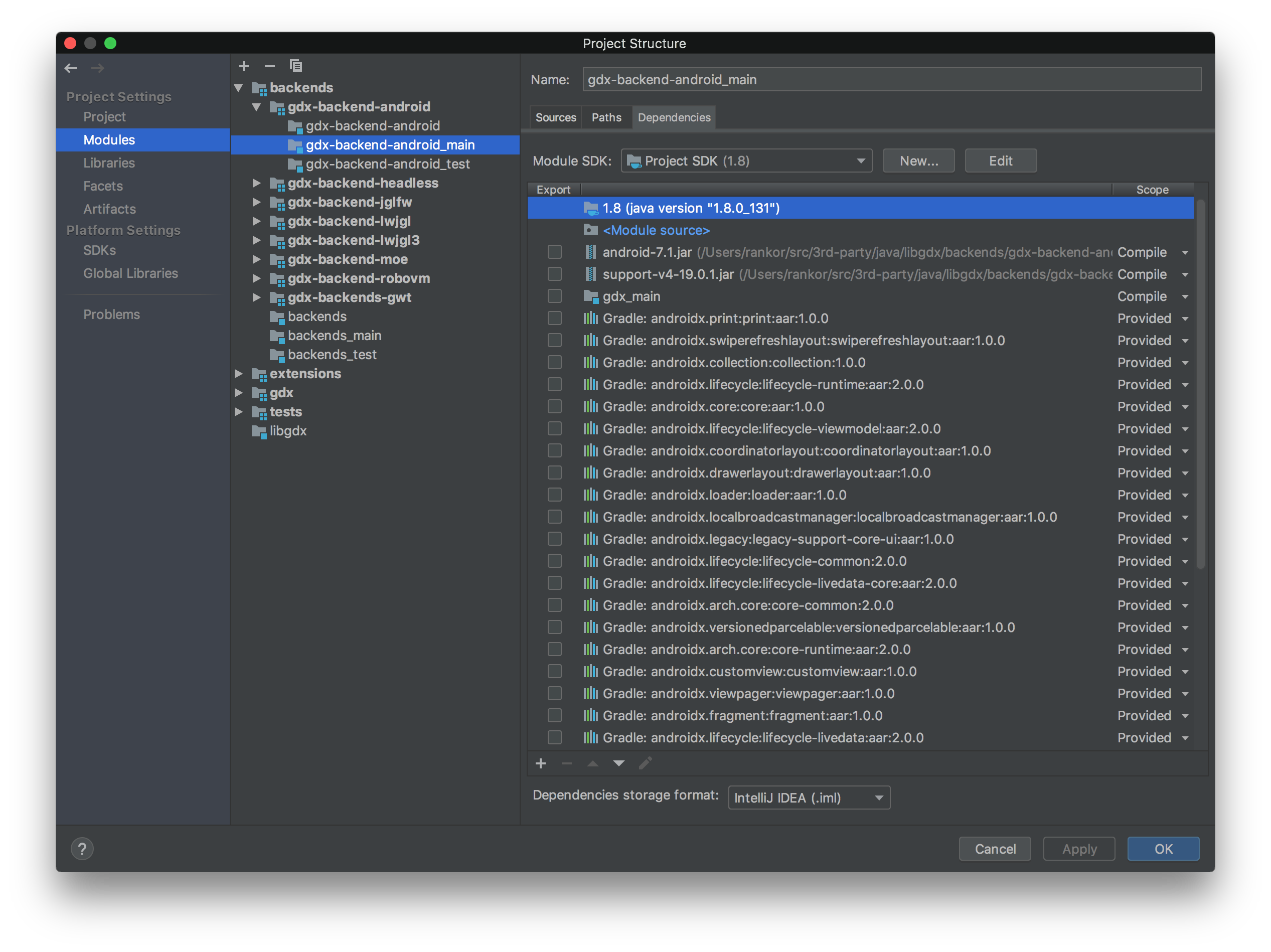Navigate back with the left arrow icon
The image size is (1271, 952).
click(x=71, y=68)
